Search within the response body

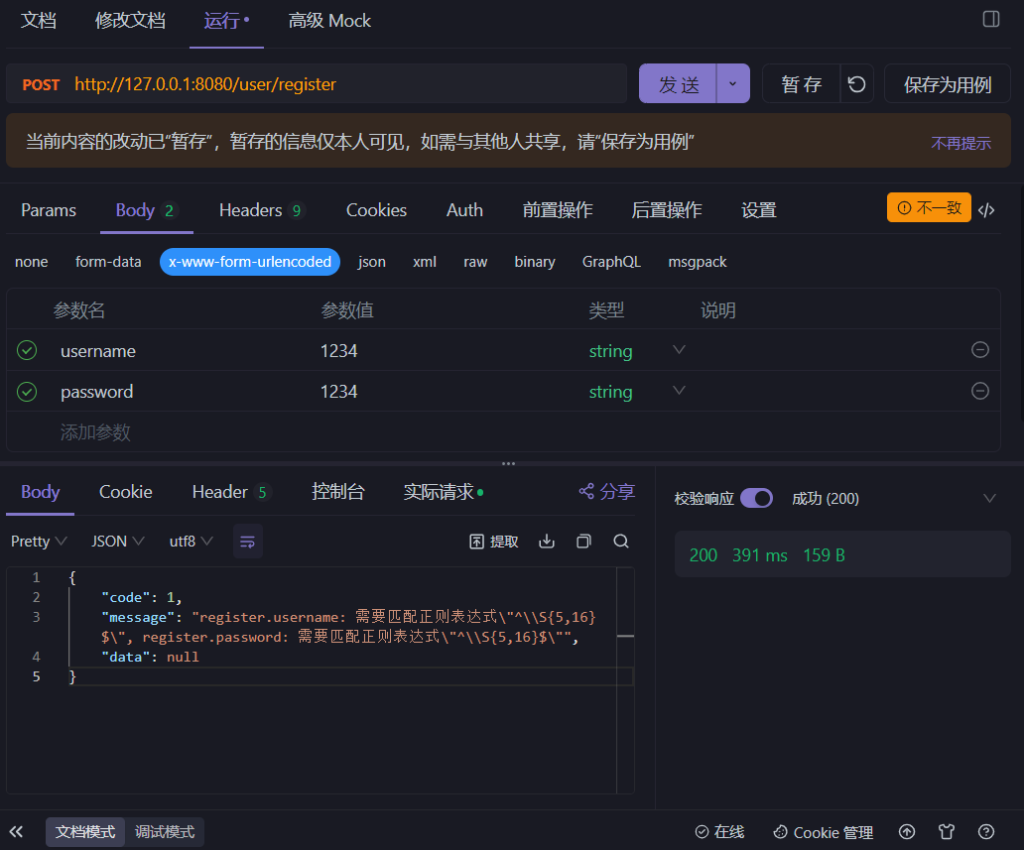pyautogui.click(x=621, y=541)
